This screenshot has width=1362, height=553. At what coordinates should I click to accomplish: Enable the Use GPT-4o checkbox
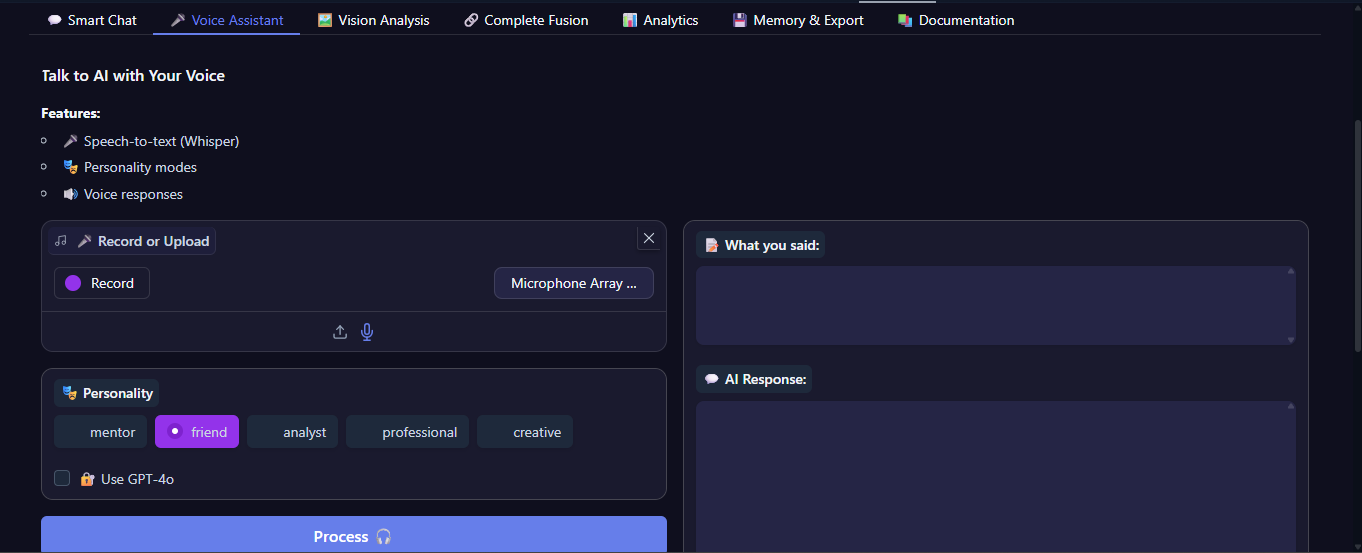point(62,478)
